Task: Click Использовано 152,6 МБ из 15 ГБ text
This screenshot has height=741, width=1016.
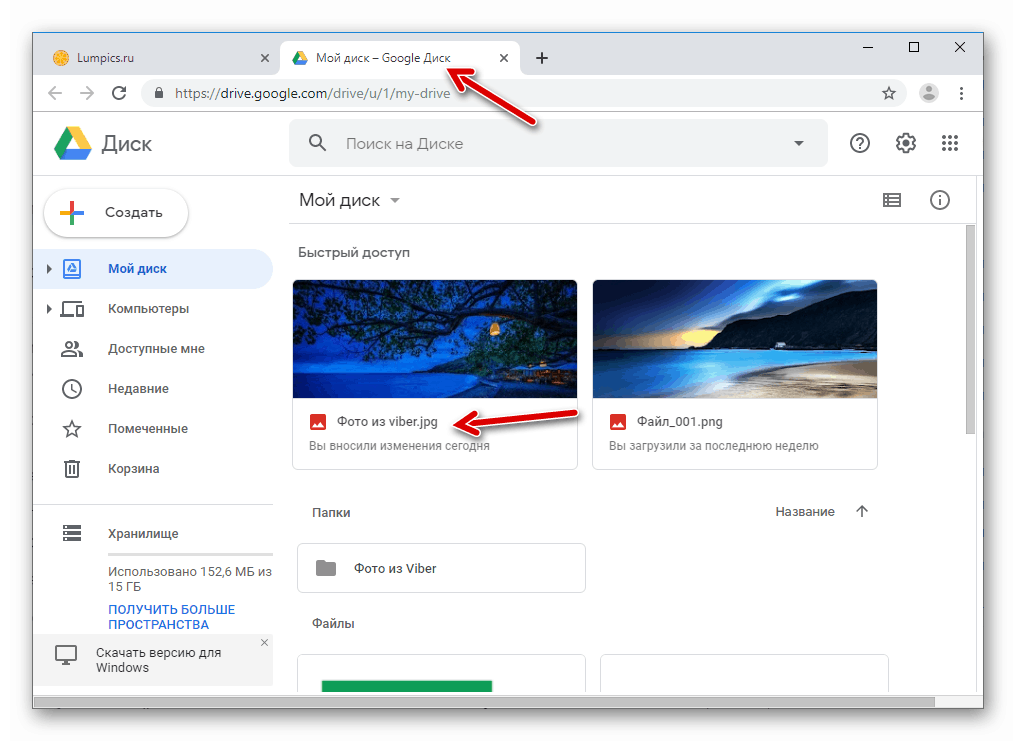Action: (x=190, y=579)
